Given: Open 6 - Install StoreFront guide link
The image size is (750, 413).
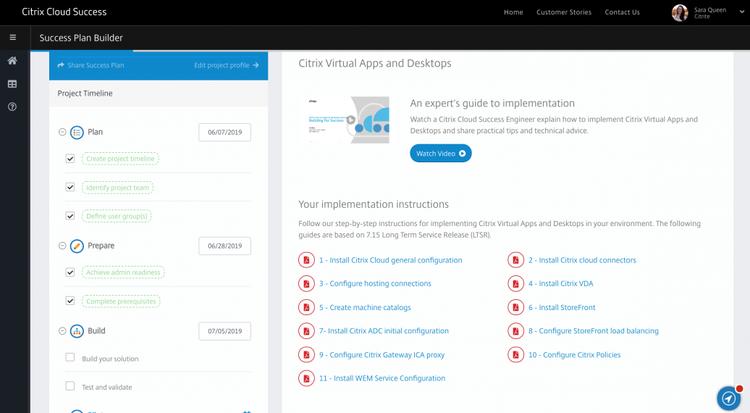Looking at the screenshot, I should tap(562, 308).
